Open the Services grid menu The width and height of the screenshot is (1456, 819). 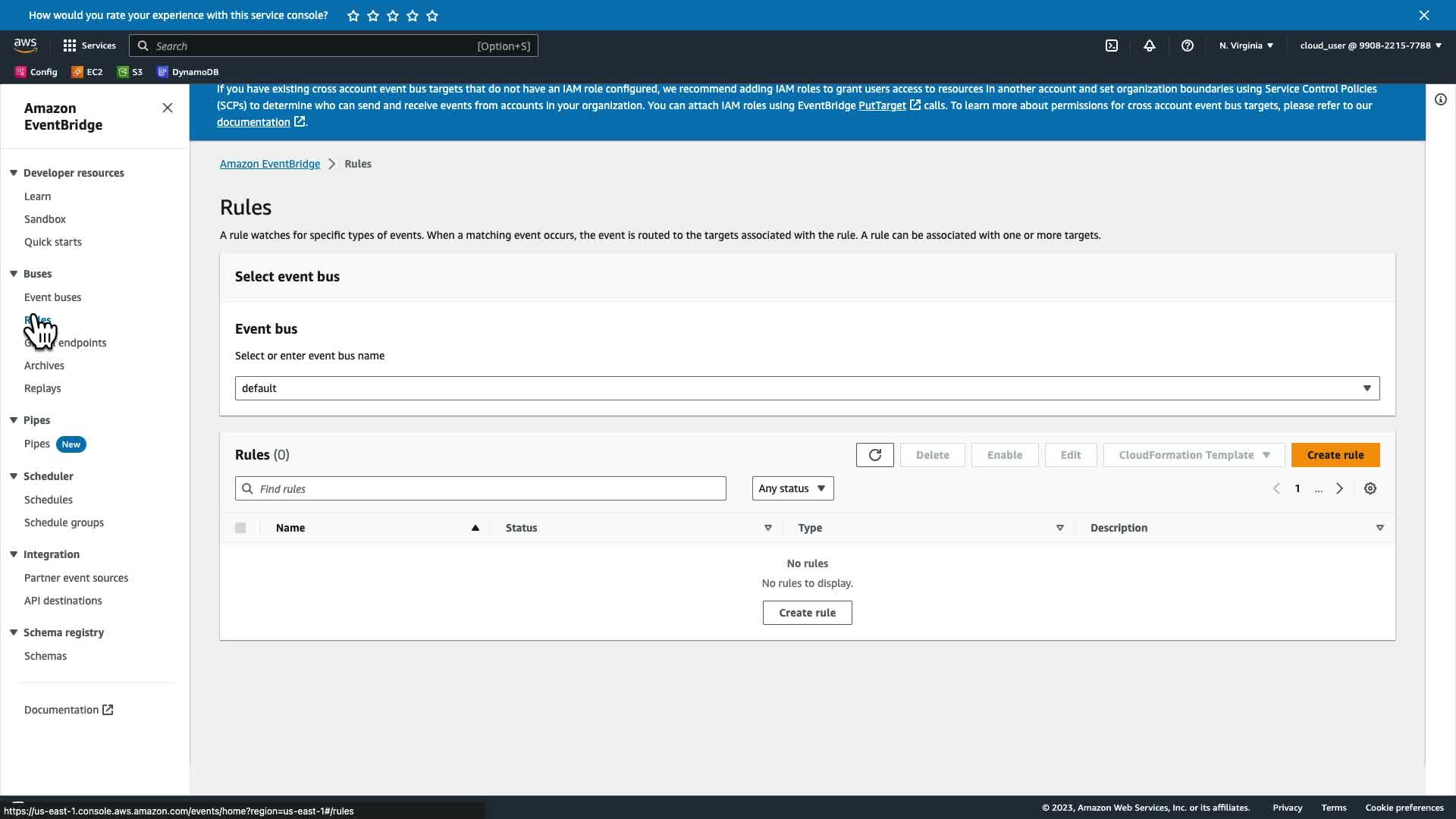pos(89,45)
